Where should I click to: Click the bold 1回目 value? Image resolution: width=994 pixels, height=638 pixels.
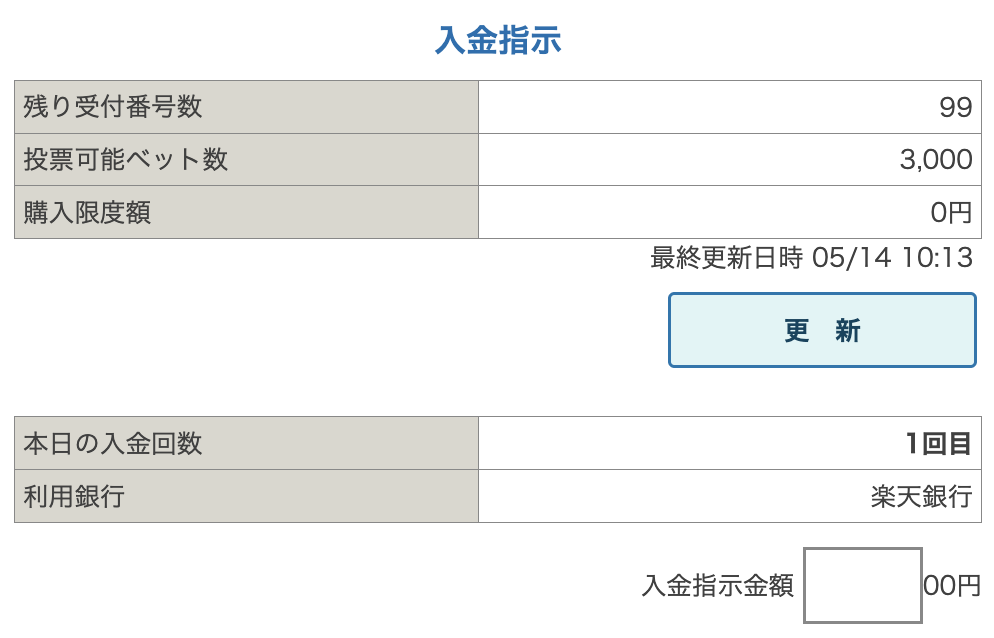(938, 444)
